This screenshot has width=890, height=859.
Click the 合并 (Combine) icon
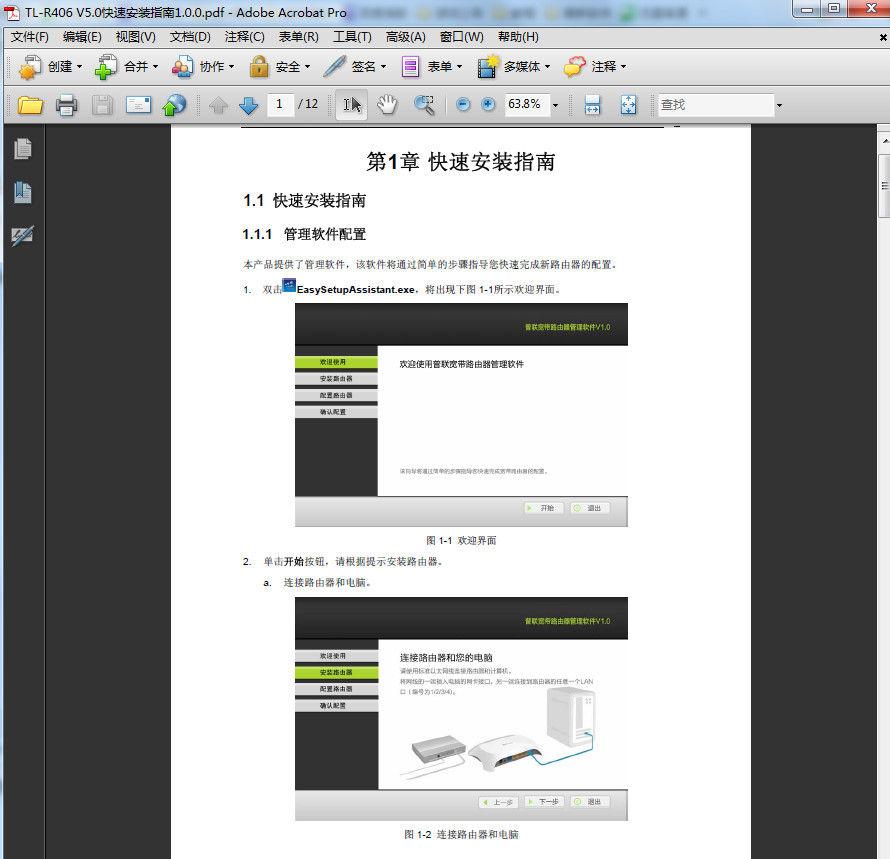(106, 67)
